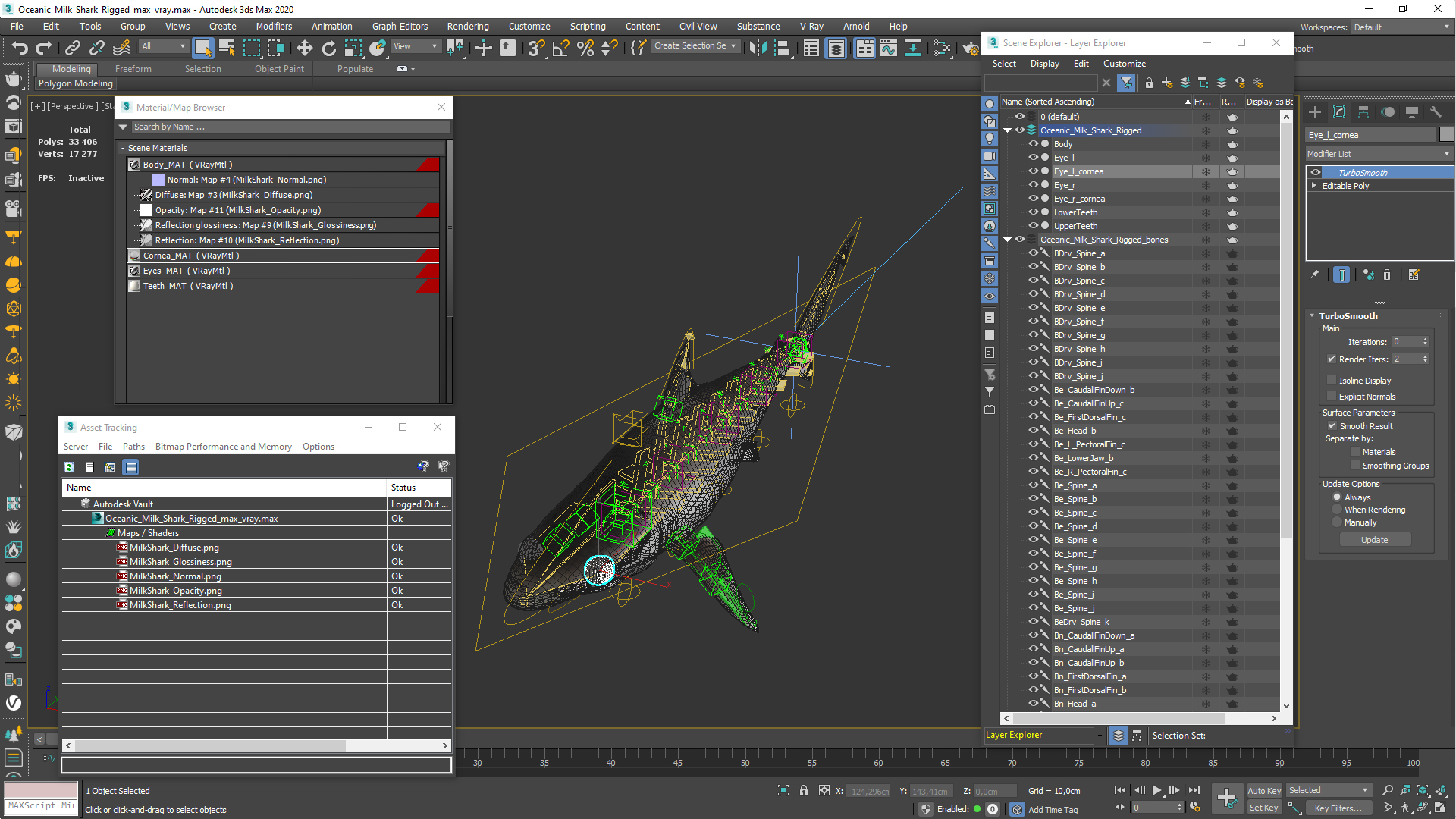Click the Set Key button
The height and width of the screenshot is (819, 1456).
(1264, 808)
